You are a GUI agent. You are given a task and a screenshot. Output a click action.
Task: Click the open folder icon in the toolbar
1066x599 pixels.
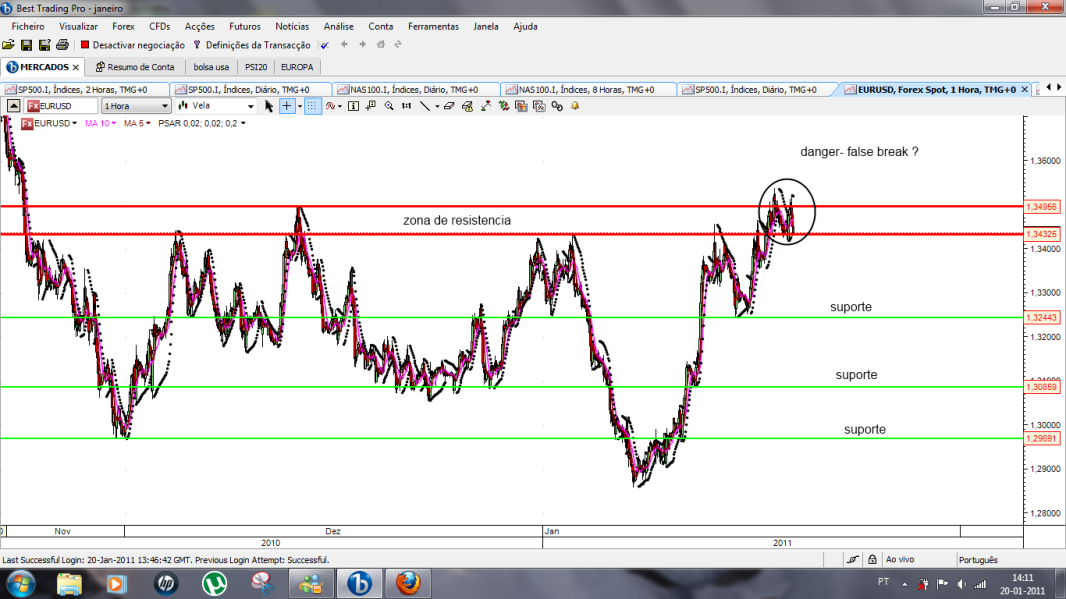pyautogui.click(x=8, y=45)
